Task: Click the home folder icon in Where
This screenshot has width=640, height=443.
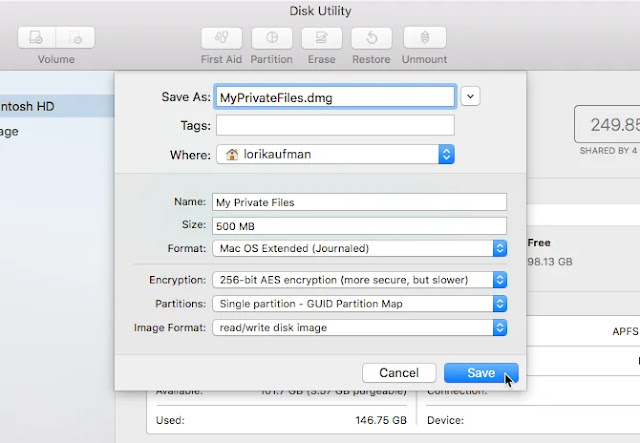Action: [x=232, y=154]
